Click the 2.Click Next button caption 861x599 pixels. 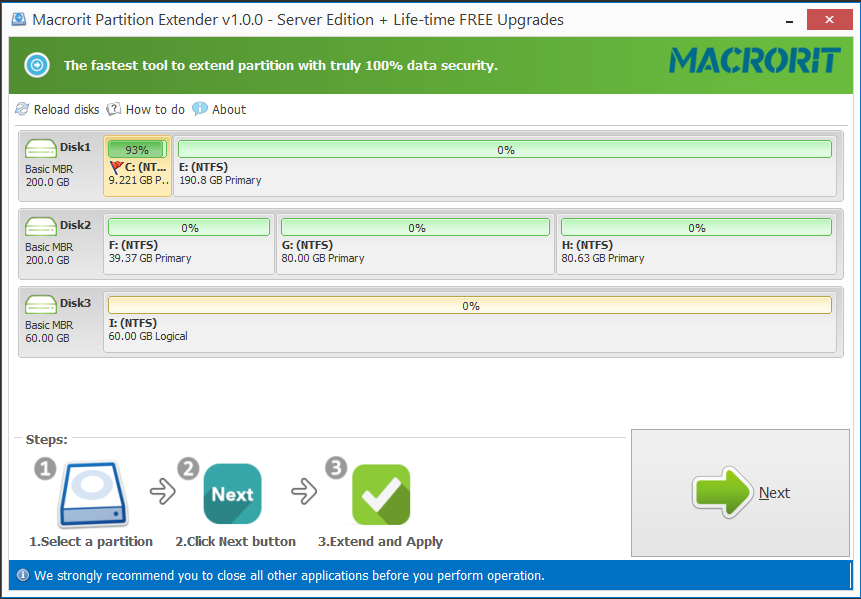(236, 541)
